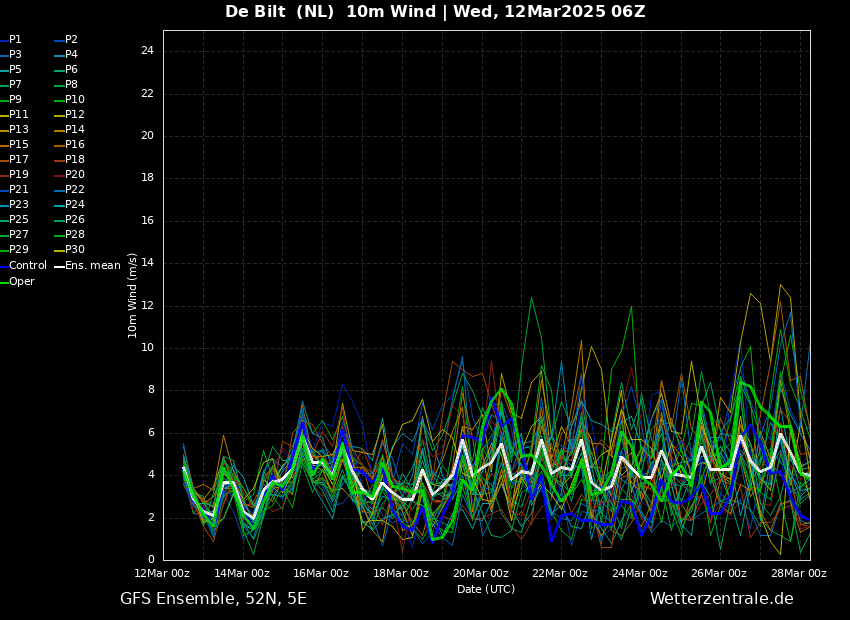The height and width of the screenshot is (620, 850).
Task: Select the Ens. mean legend entry
Action: coord(92,266)
